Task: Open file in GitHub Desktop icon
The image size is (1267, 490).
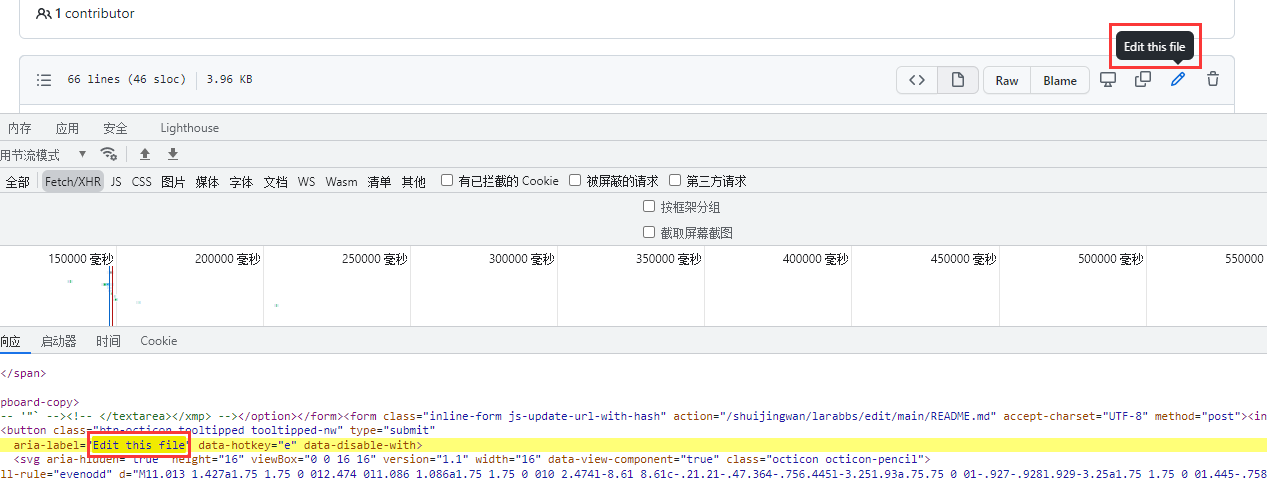Action: click(1108, 80)
